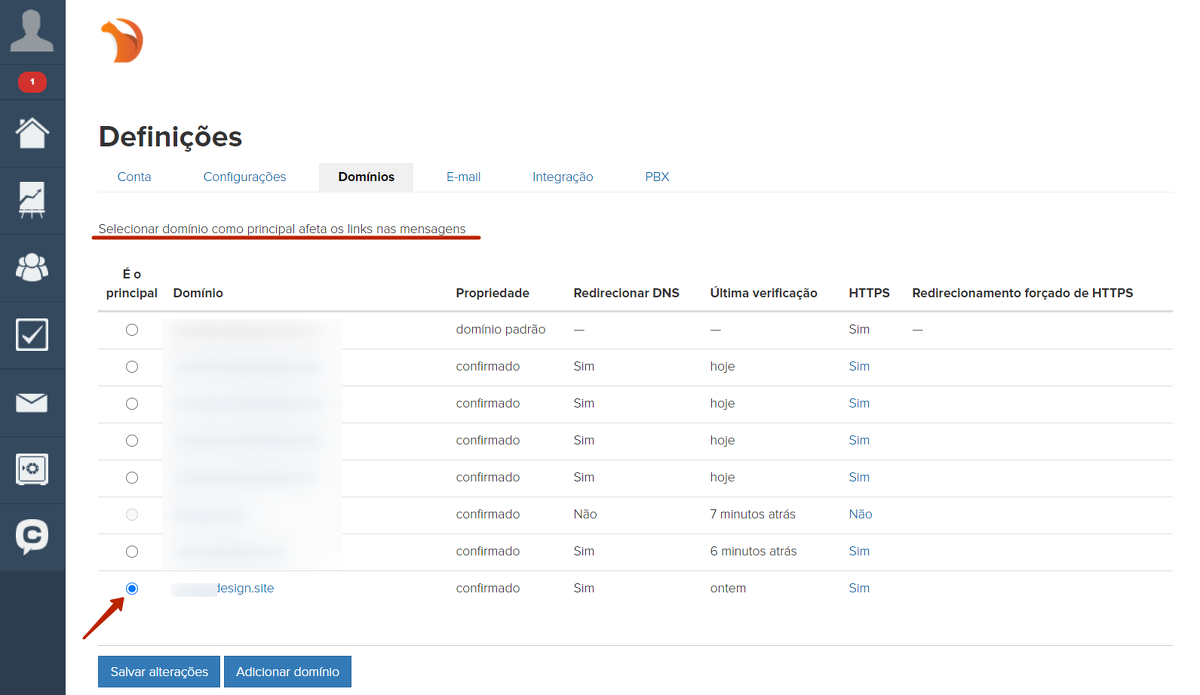Select radio button for design.site domain
This screenshot has width=1200, height=695.
[132, 589]
